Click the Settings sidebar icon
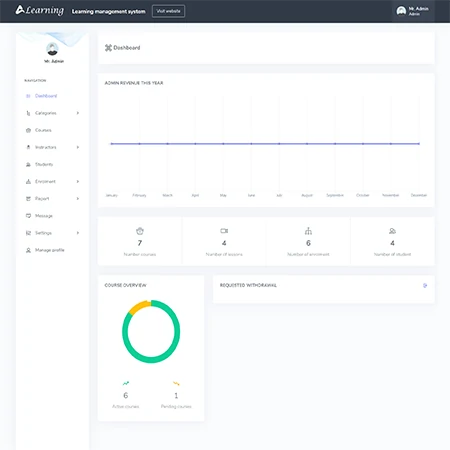This screenshot has height=450, width=450. point(28,233)
